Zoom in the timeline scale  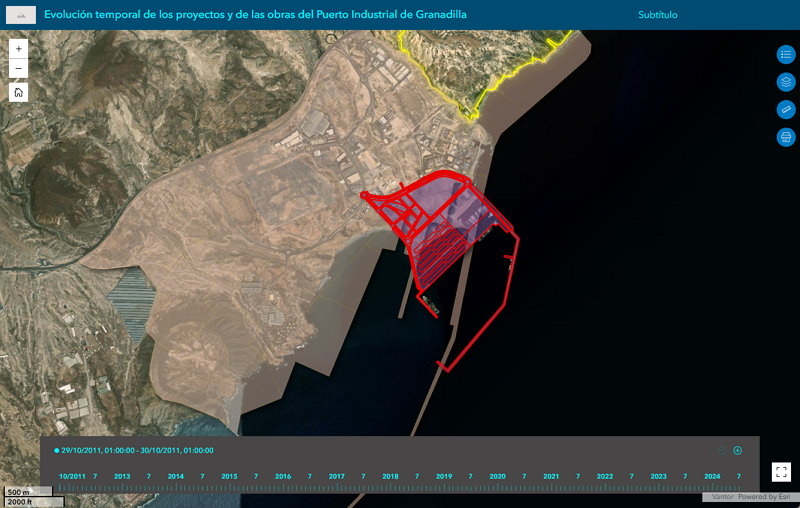click(x=737, y=450)
